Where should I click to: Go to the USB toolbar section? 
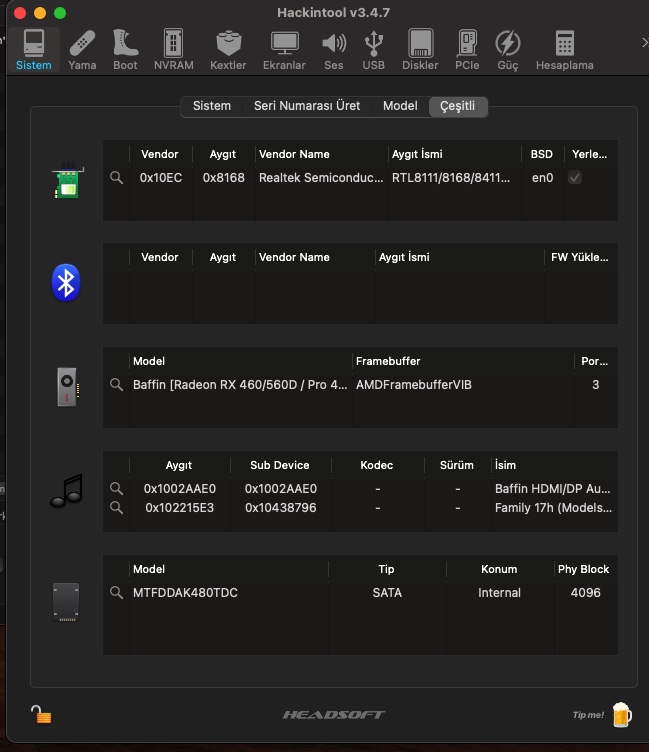[x=373, y=49]
